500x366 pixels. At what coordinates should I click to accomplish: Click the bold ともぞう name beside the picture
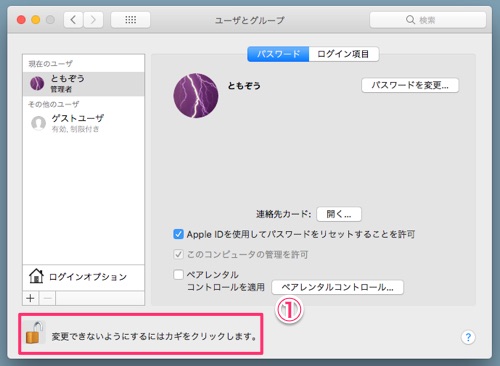coord(244,86)
